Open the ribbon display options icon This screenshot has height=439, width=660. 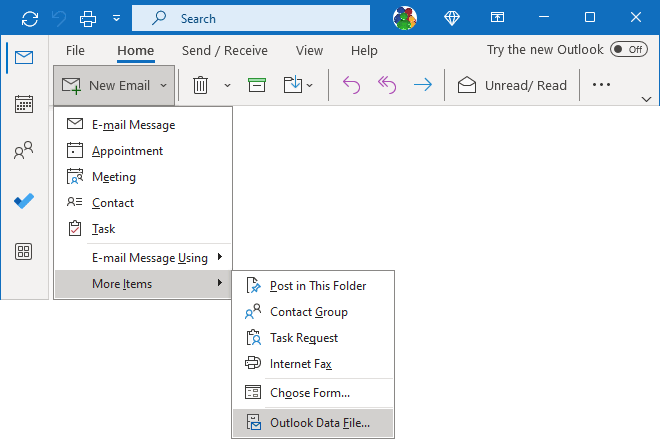click(497, 17)
